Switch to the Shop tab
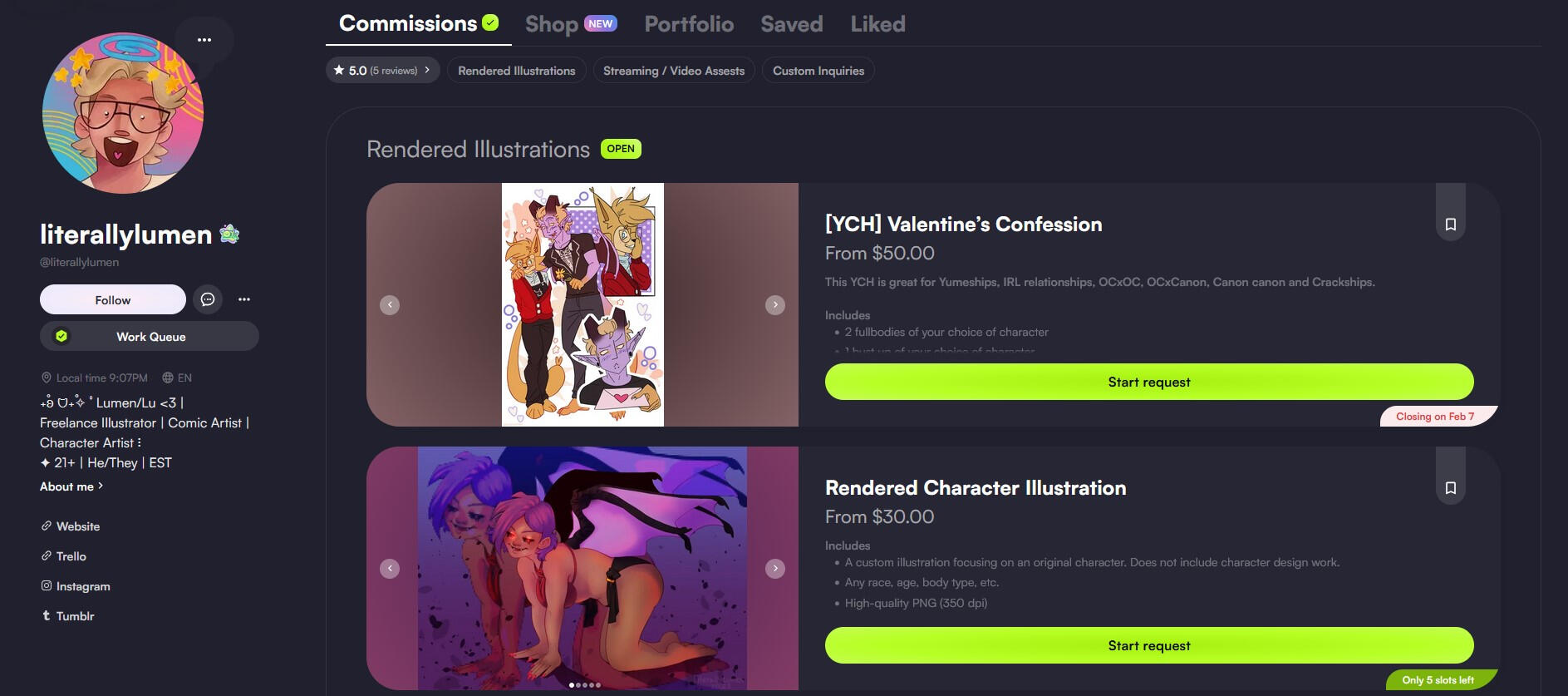1568x696 pixels. click(571, 24)
